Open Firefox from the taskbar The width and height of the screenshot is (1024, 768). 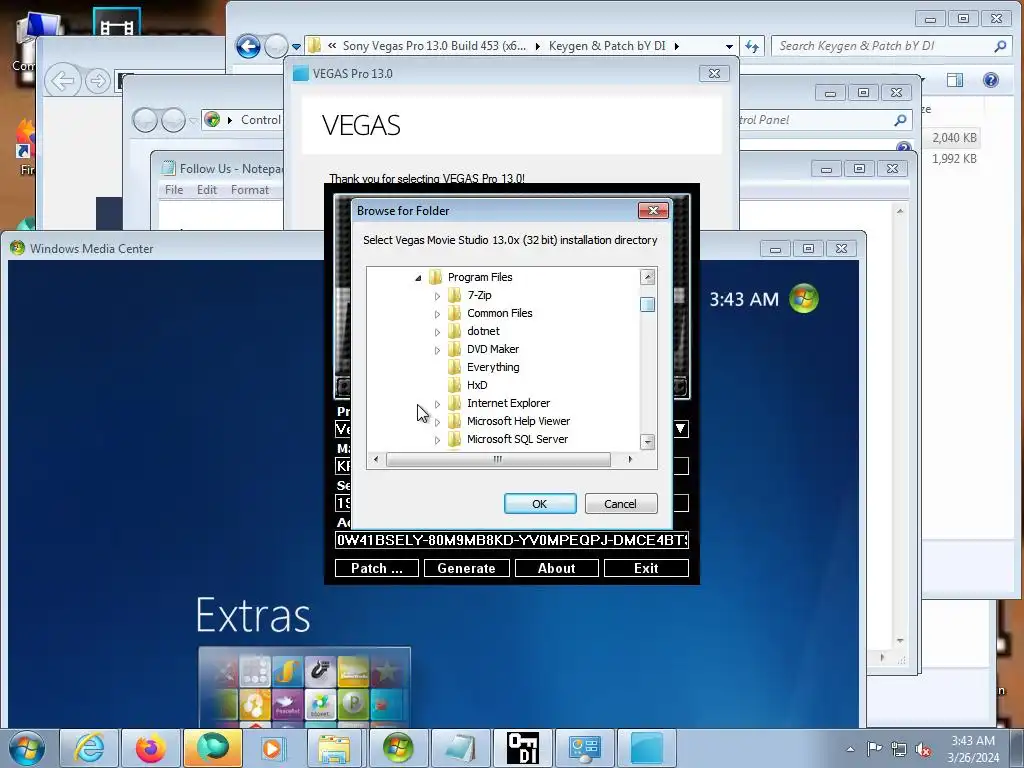pyautogui.click(x=151, y=748)
